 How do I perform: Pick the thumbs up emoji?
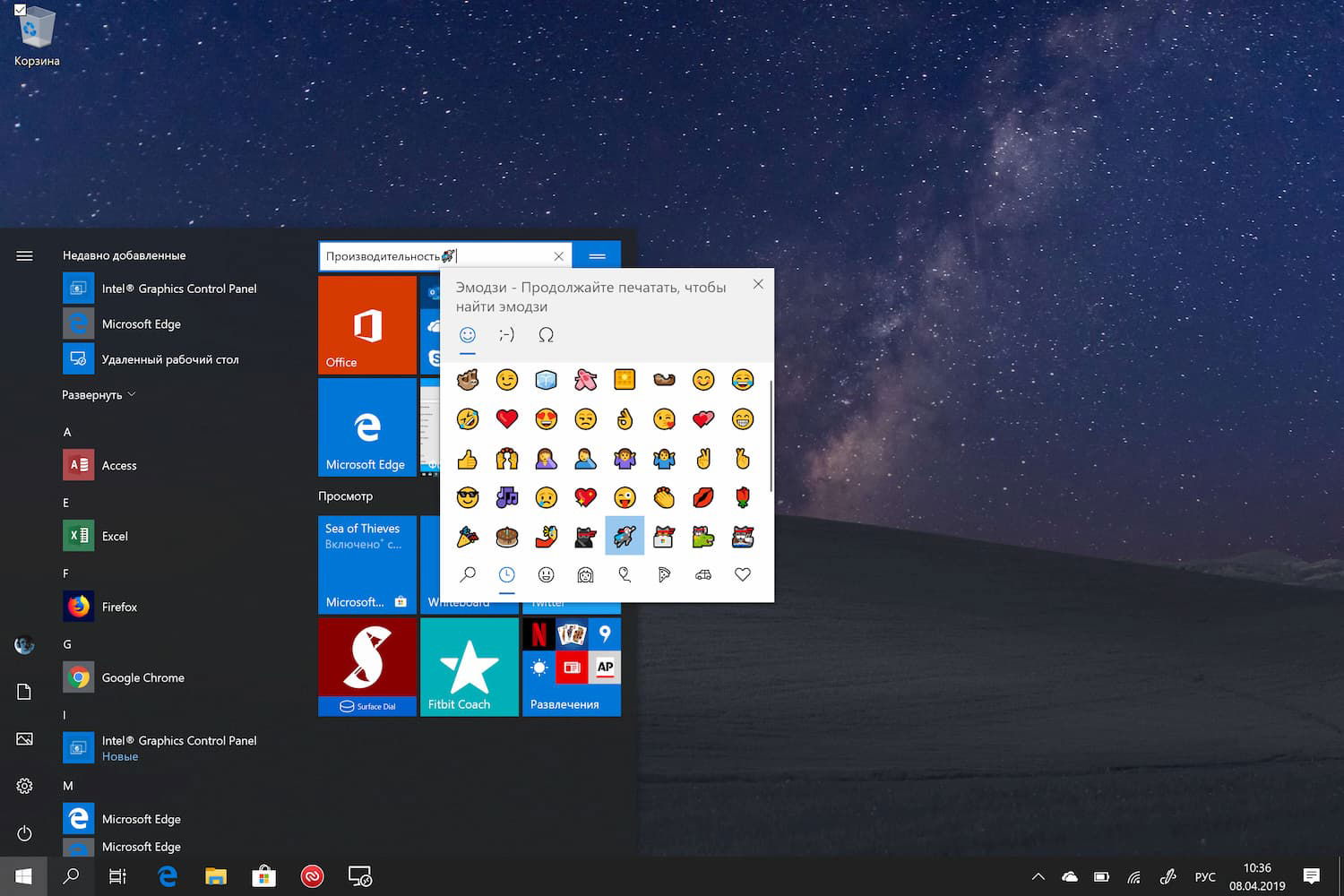click(x=467, y=458)
